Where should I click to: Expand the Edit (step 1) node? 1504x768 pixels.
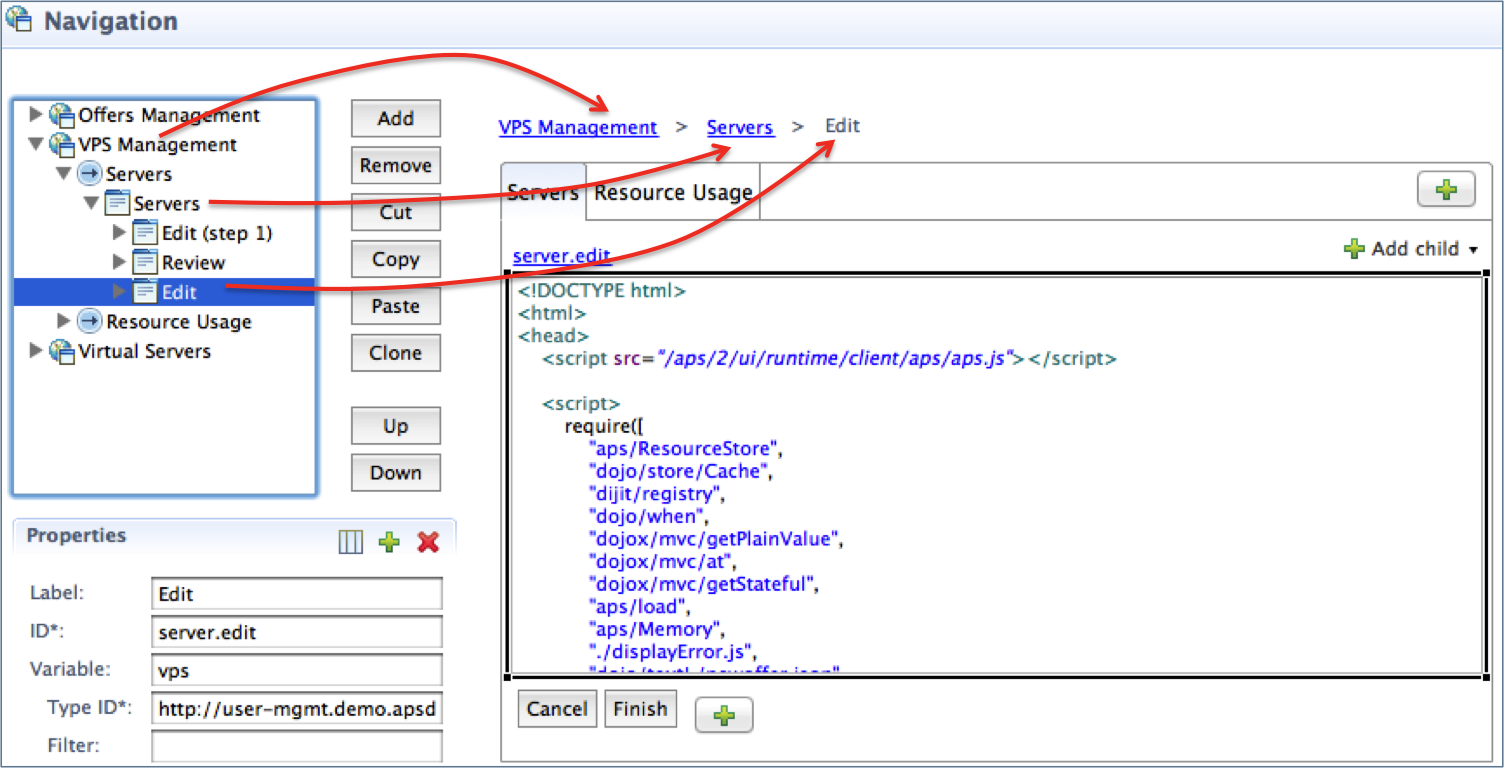pyautogui.click(x=120, y=233)
